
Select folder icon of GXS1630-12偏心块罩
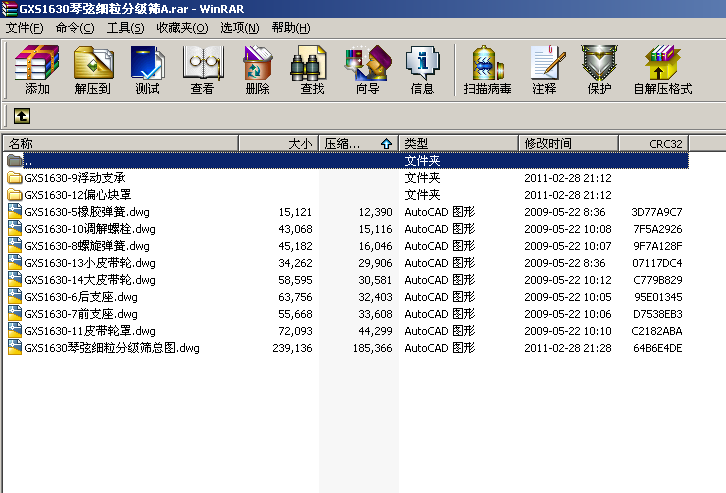[14, 195]
